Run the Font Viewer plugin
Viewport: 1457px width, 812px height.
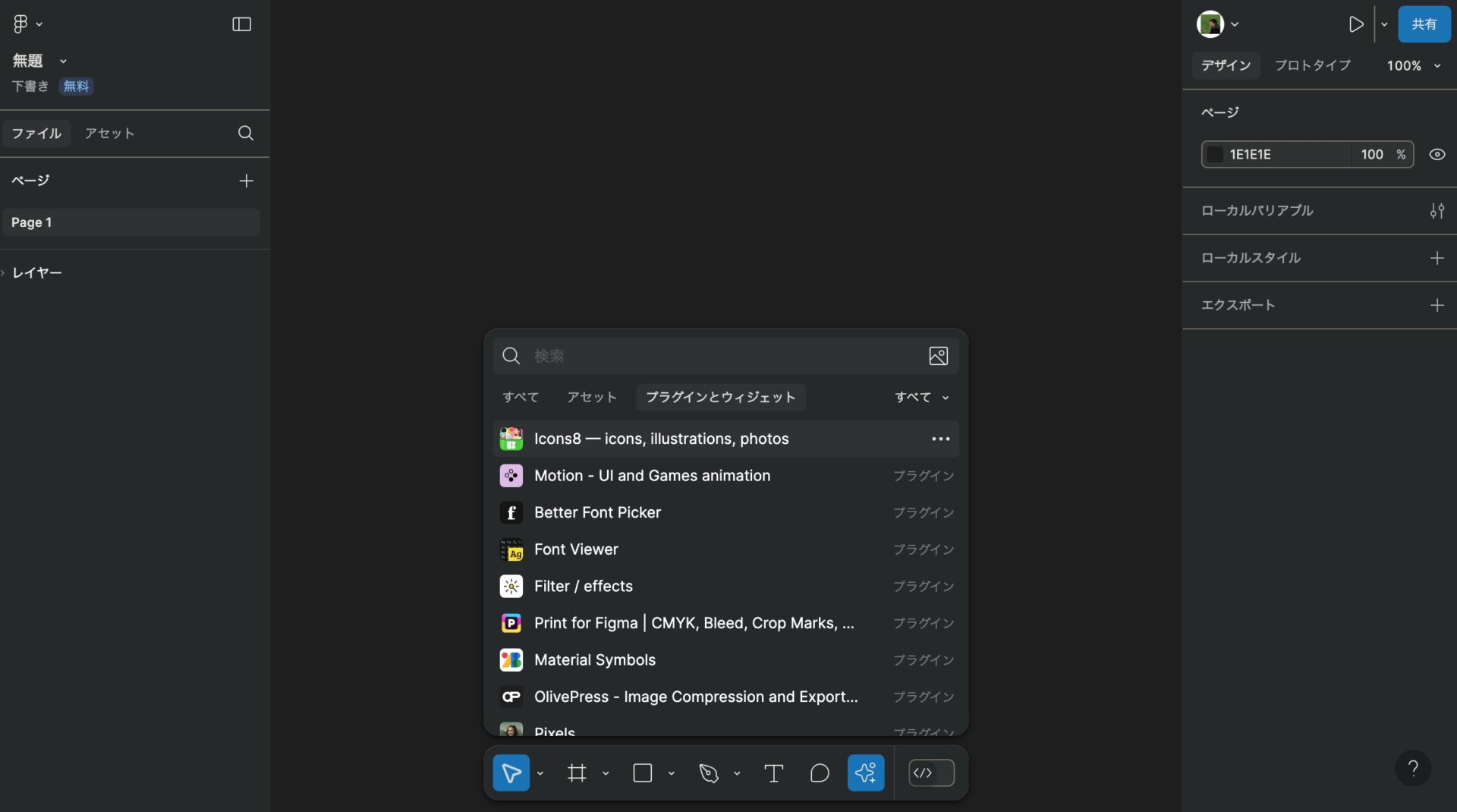726,549
